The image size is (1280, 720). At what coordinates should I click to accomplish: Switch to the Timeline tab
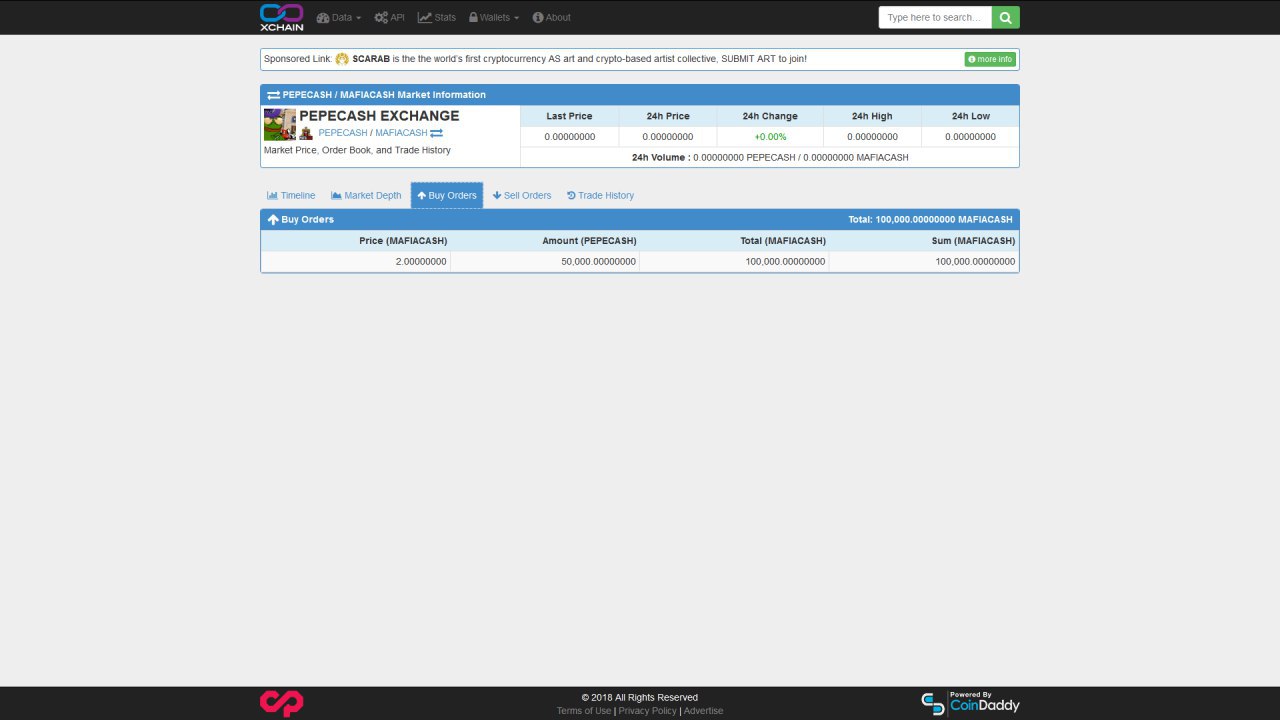coord(291,195)
